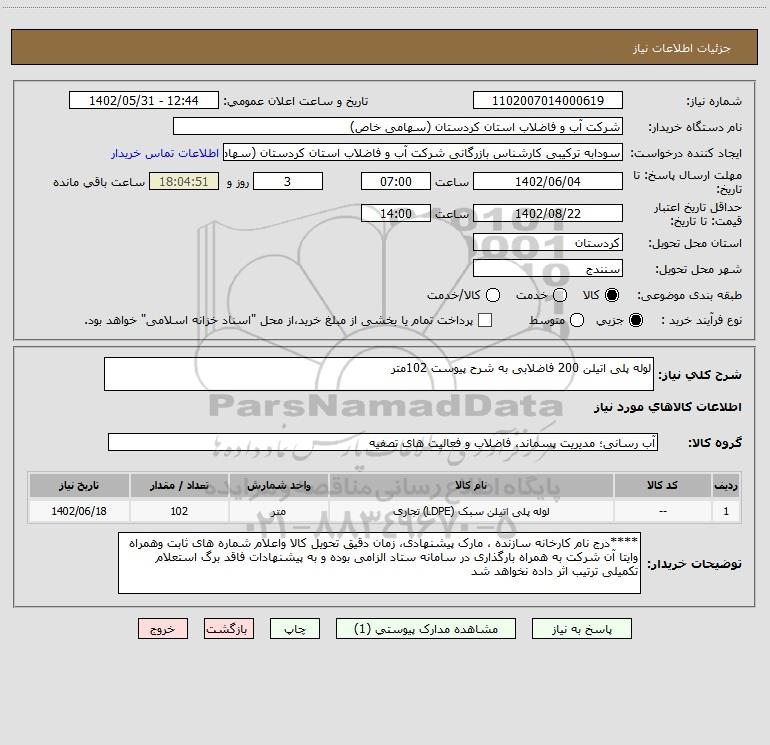Click the response time field 07:00
The height and width of the screenshot is (745, 770).
tap(396, 181)
